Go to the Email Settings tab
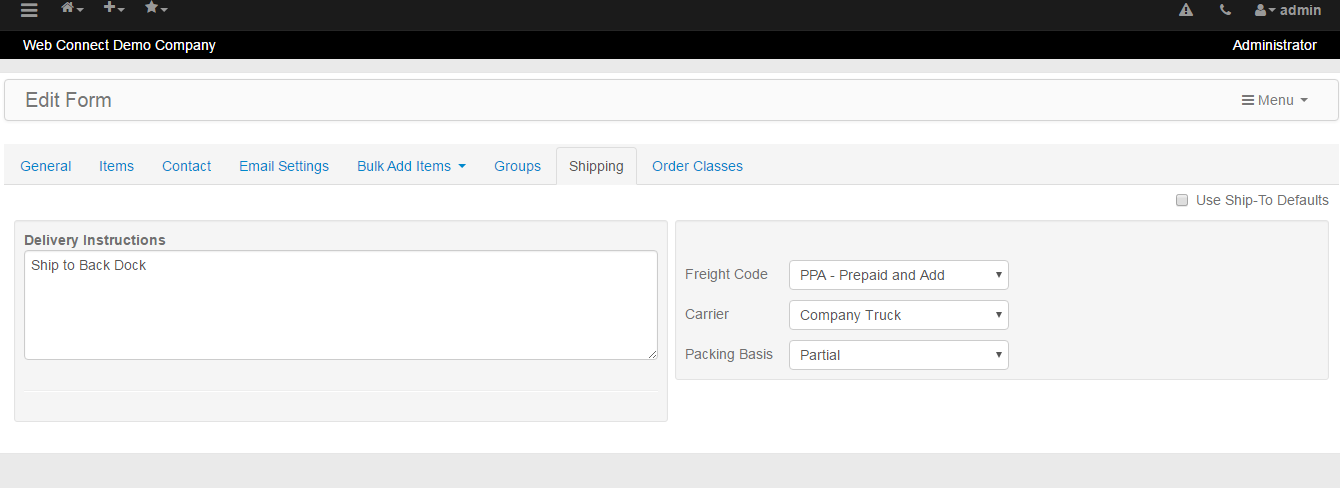1340x488 pixels. tap(284, 166)
